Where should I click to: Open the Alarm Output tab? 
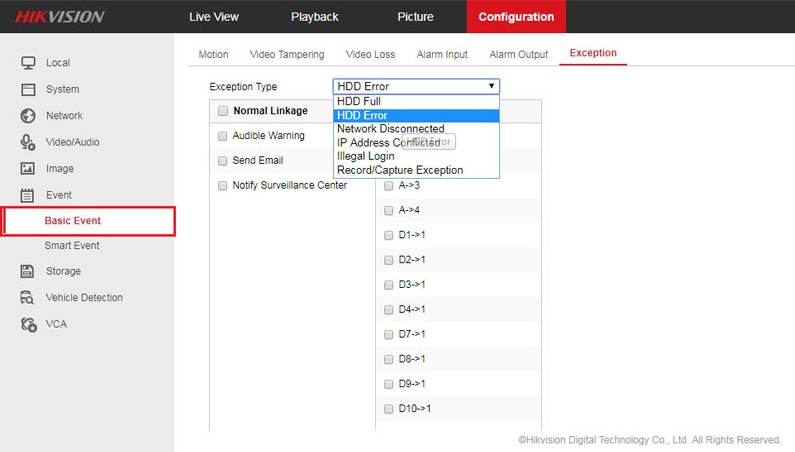point(519,54)
